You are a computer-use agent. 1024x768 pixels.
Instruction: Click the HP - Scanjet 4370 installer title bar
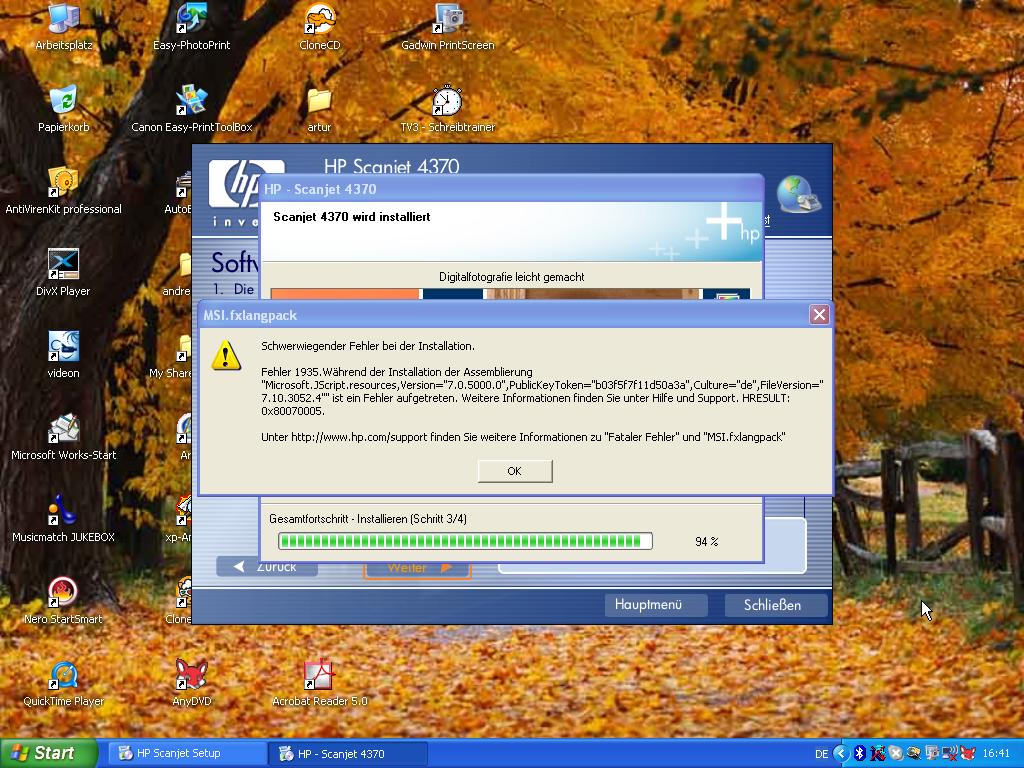click(511, 189)
